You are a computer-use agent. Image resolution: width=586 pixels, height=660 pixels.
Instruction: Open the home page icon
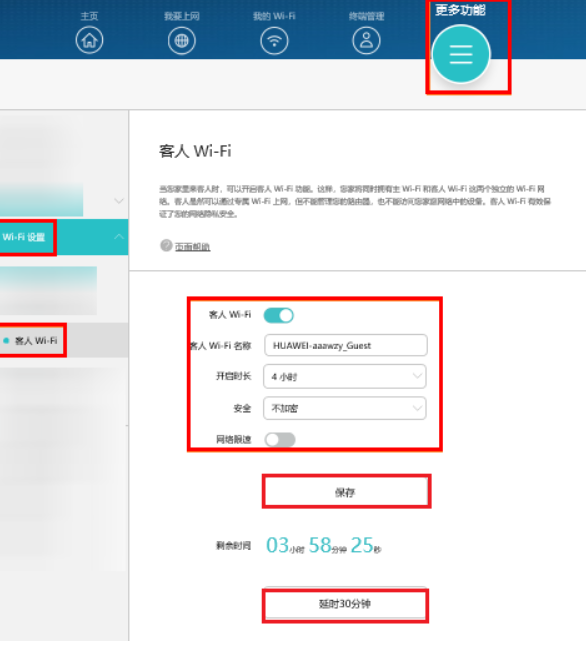coord(89,40)
